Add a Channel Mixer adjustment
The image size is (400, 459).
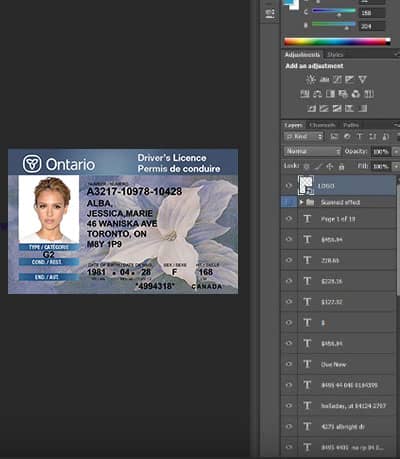(356, 94)
